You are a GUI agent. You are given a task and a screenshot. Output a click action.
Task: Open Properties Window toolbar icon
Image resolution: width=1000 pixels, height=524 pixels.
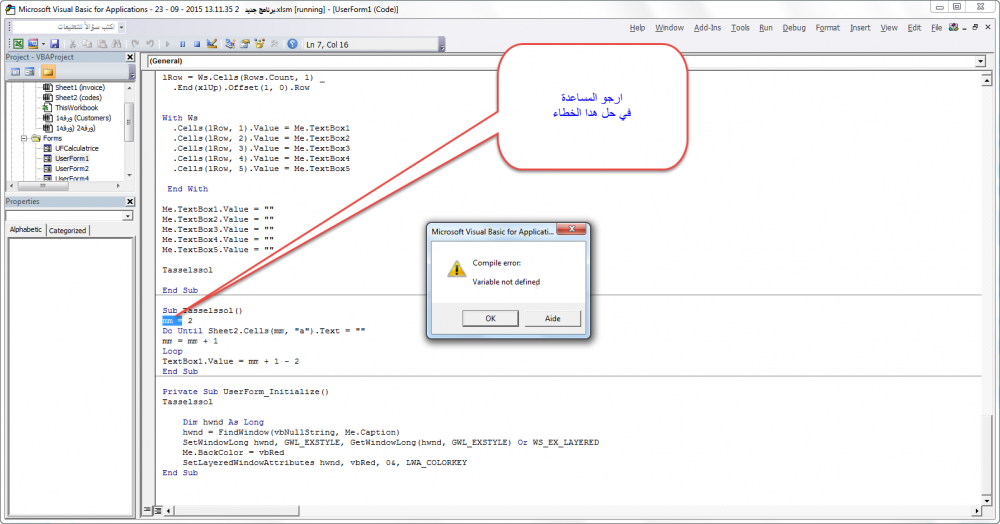(x=245, y=44)
